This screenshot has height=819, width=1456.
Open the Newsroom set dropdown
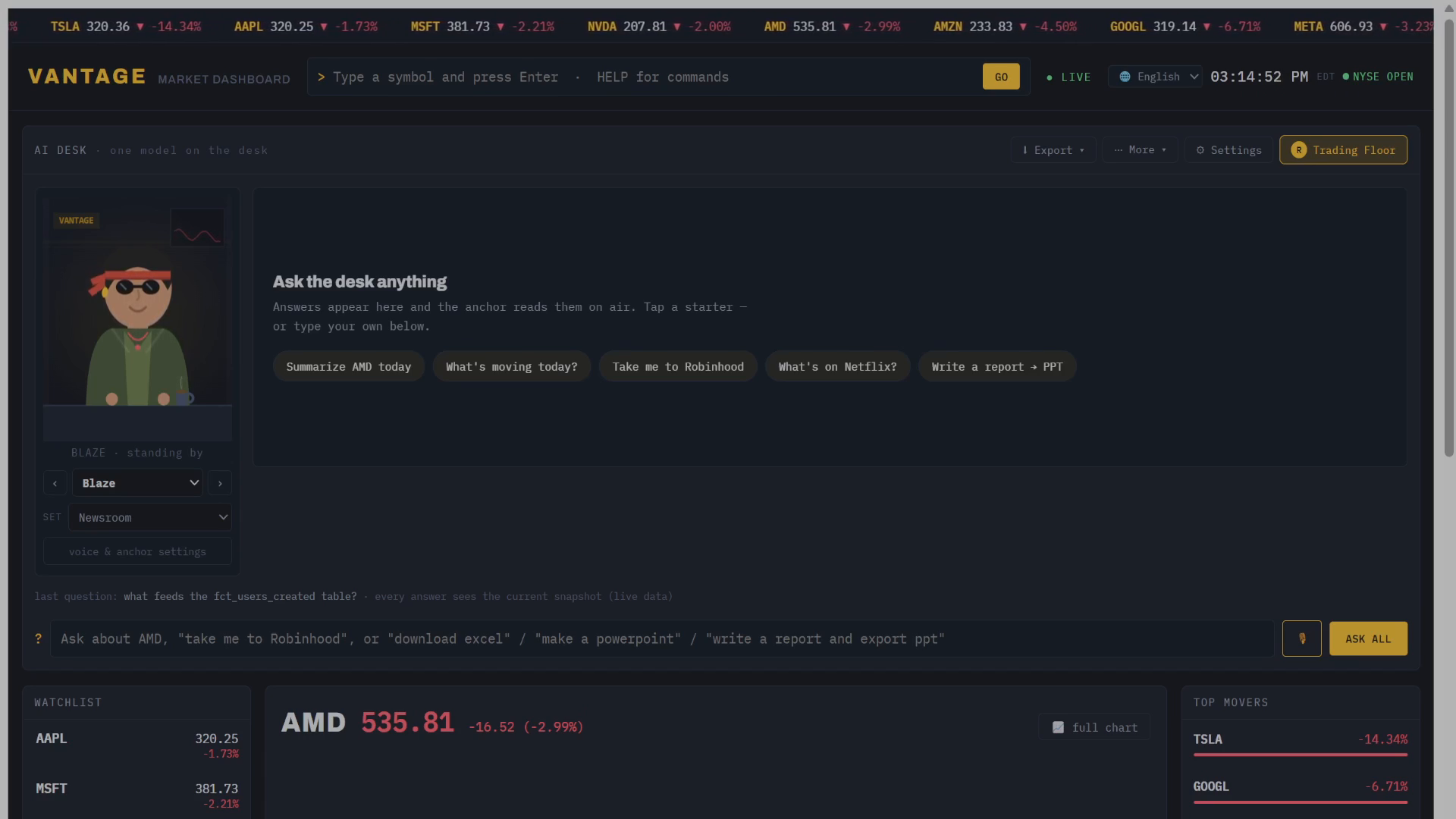point(150,517)
